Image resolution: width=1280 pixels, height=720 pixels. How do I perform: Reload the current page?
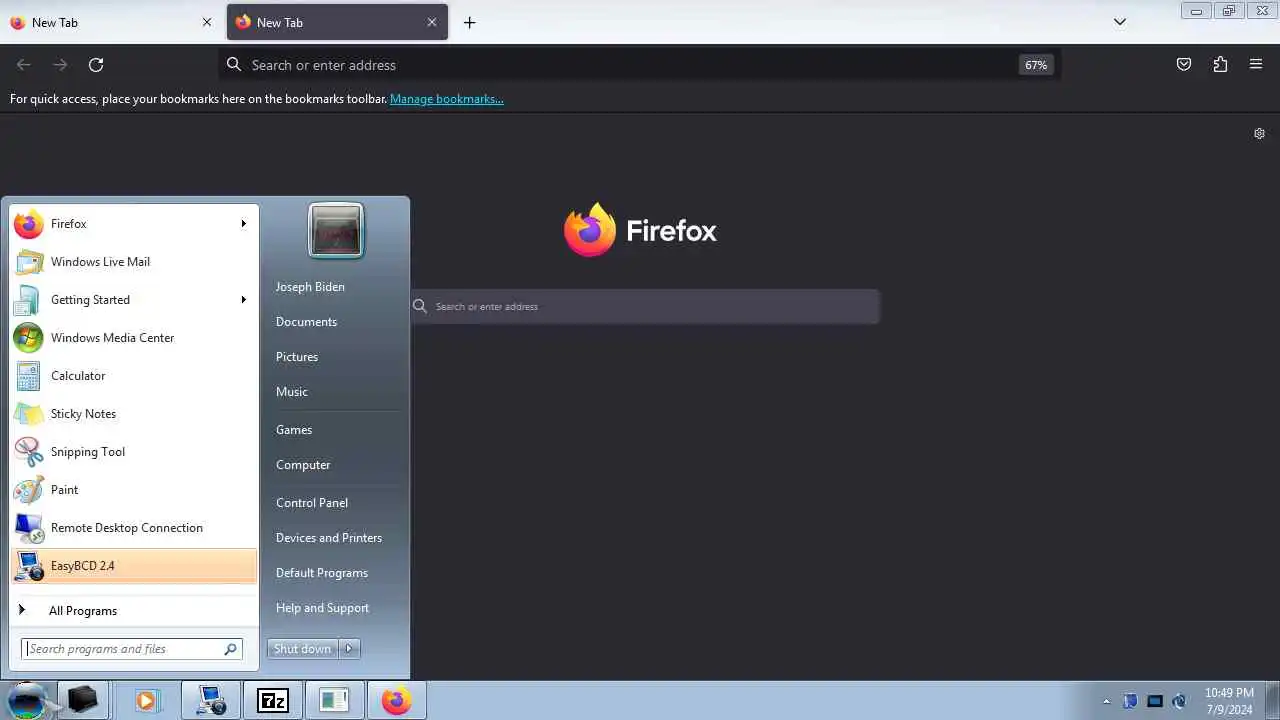coord(96,65)
